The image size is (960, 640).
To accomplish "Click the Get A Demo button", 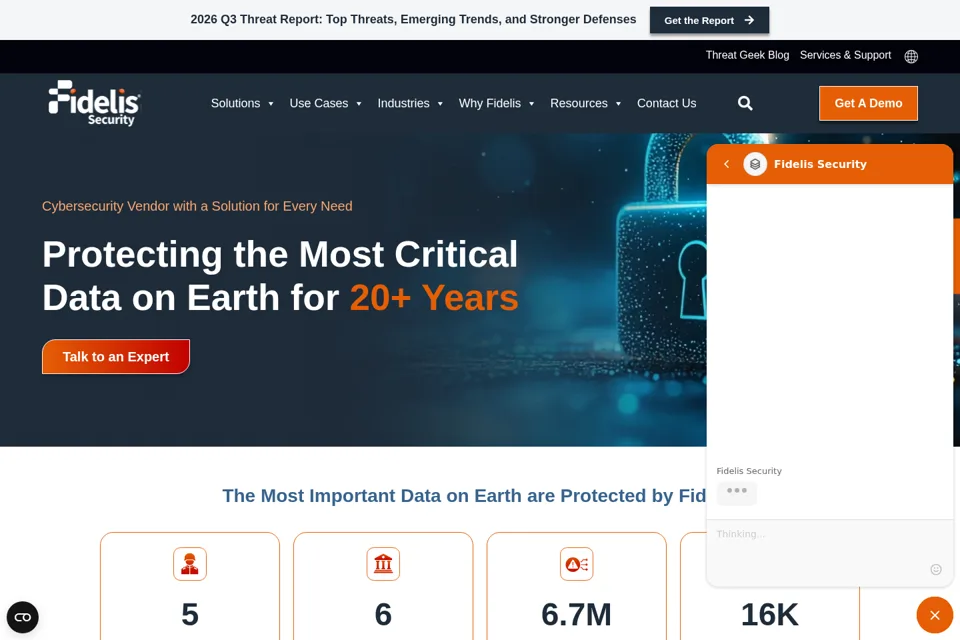I will [868, 104].
